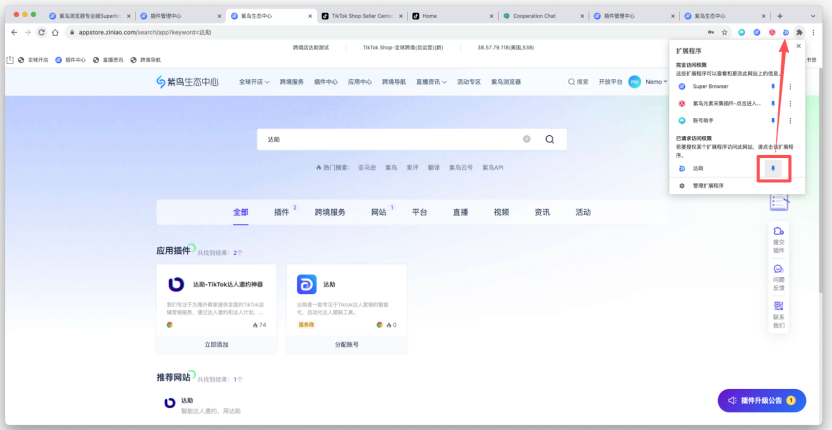
Task: Expand the 全球开店 navigation dropdown
Action: click(249, 82)
